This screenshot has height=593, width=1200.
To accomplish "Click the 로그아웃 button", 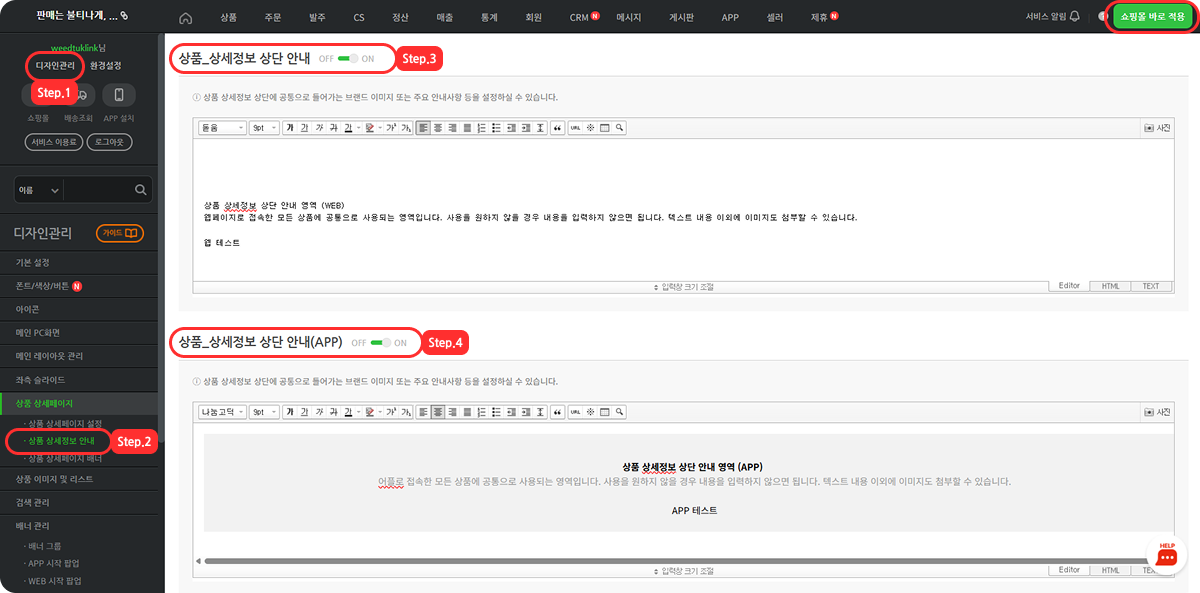I will coord(109,143).
